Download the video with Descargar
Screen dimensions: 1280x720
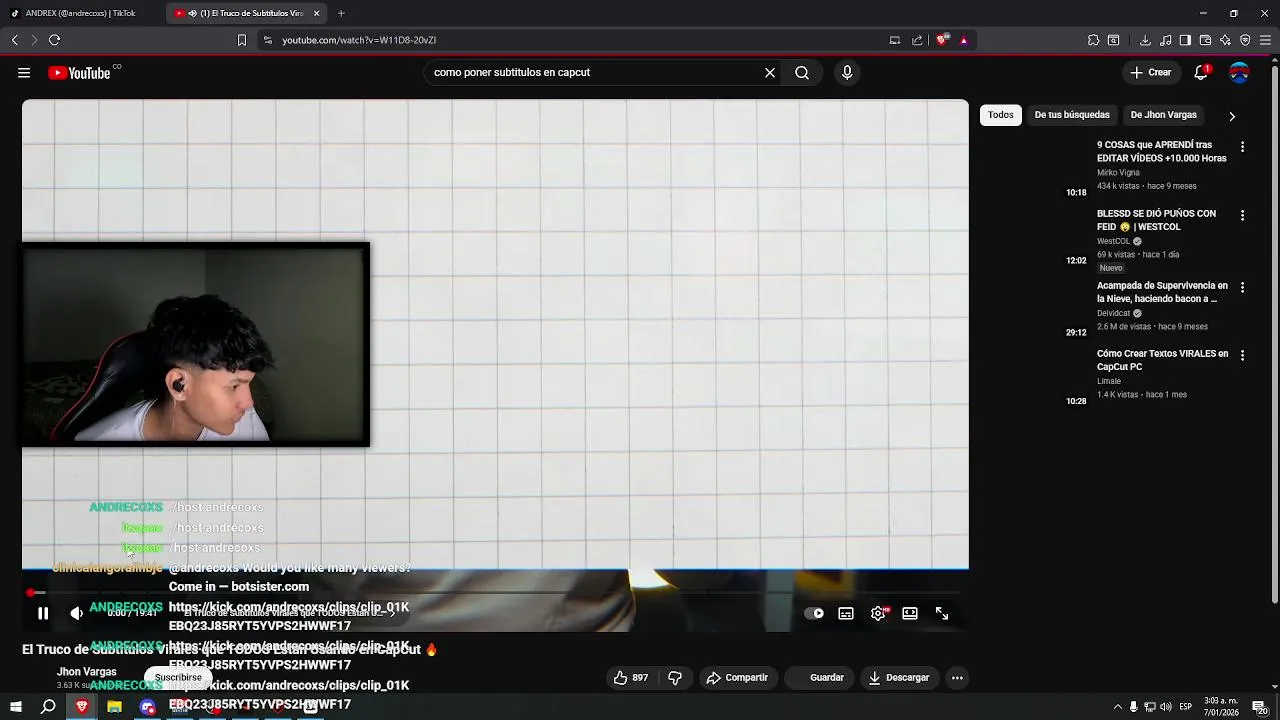tap(899, 678)
